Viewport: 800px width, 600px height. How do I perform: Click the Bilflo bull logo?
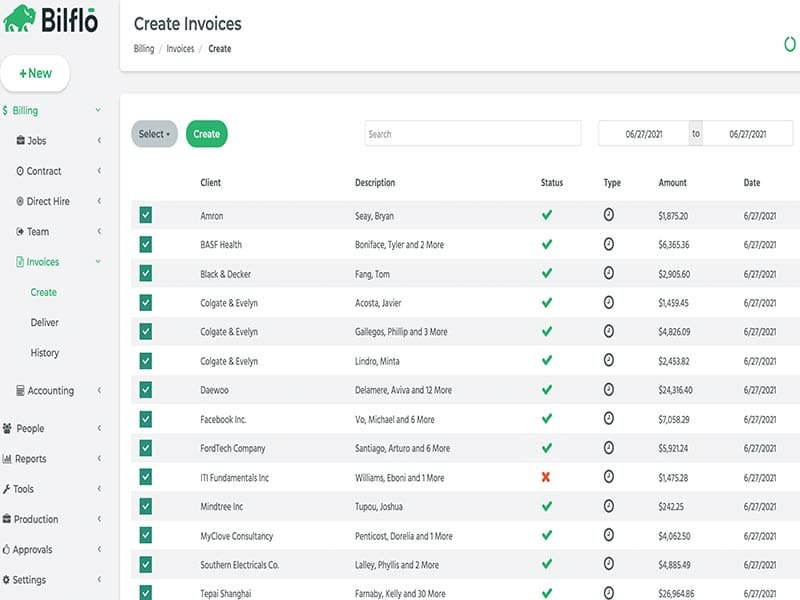[19, 19]
